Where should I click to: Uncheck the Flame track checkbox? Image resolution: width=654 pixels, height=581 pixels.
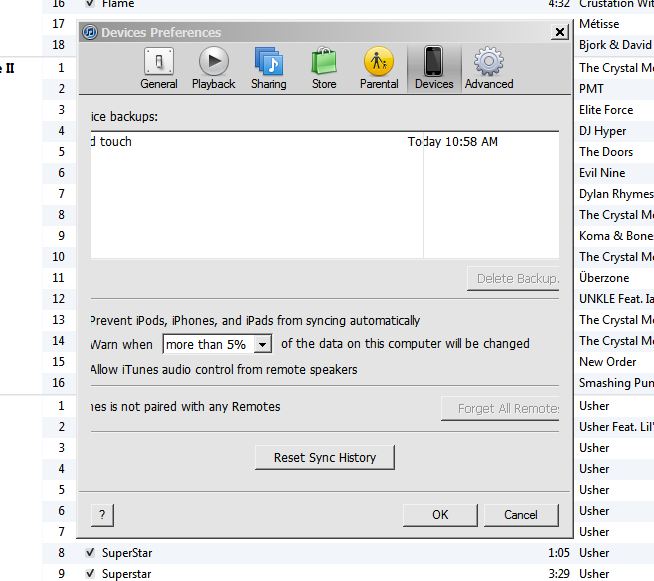click(90, 3)
